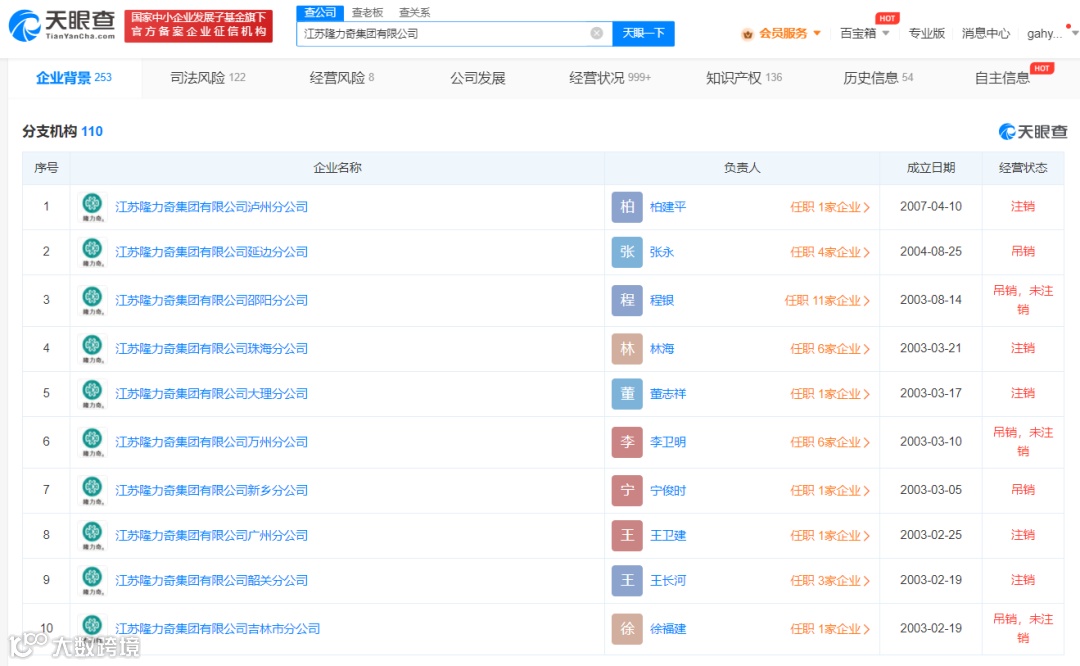This screenshot has height=666, width=1080.
Task: Open the 公司发展 tab
Action: tap(477, 78)
